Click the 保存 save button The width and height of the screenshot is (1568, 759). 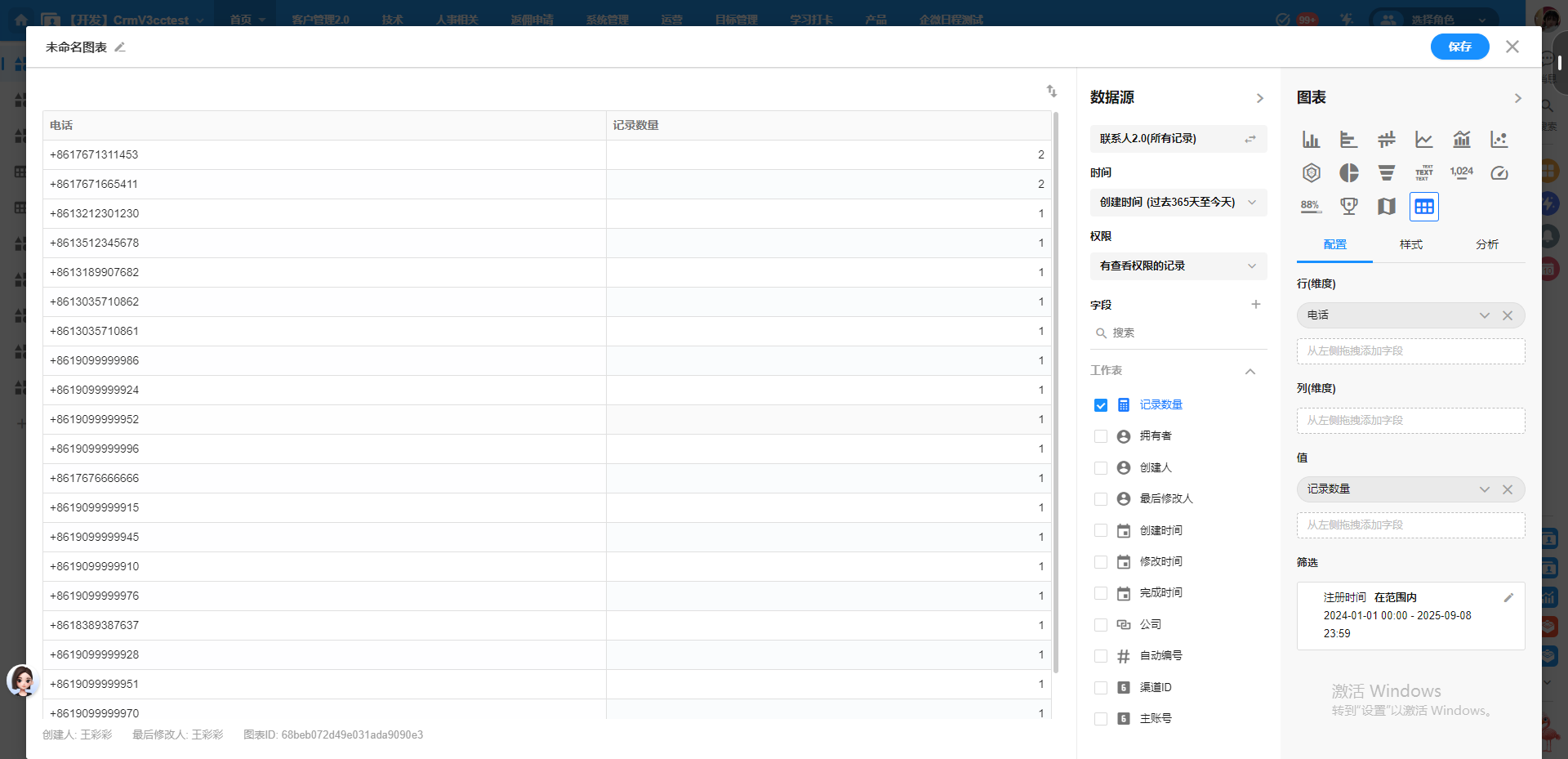tap(1459, 47)
